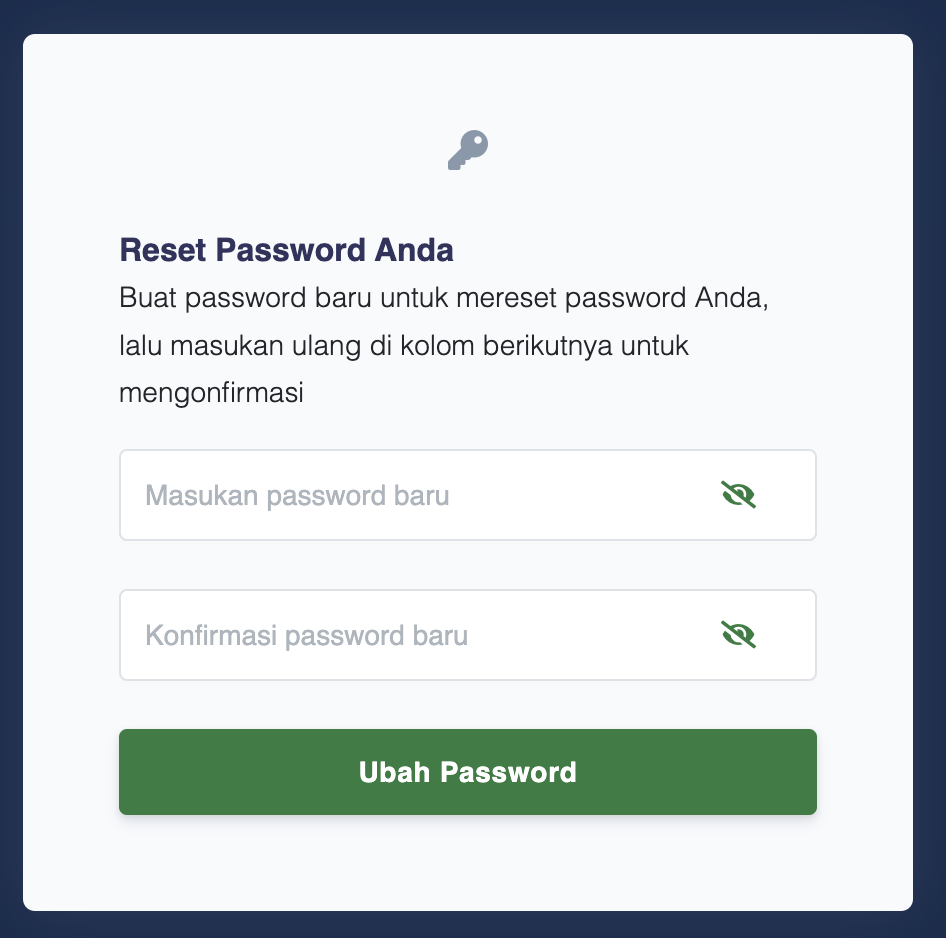
Task: Submit the form with "Ubah Password"
Action: tap(467, 772)
